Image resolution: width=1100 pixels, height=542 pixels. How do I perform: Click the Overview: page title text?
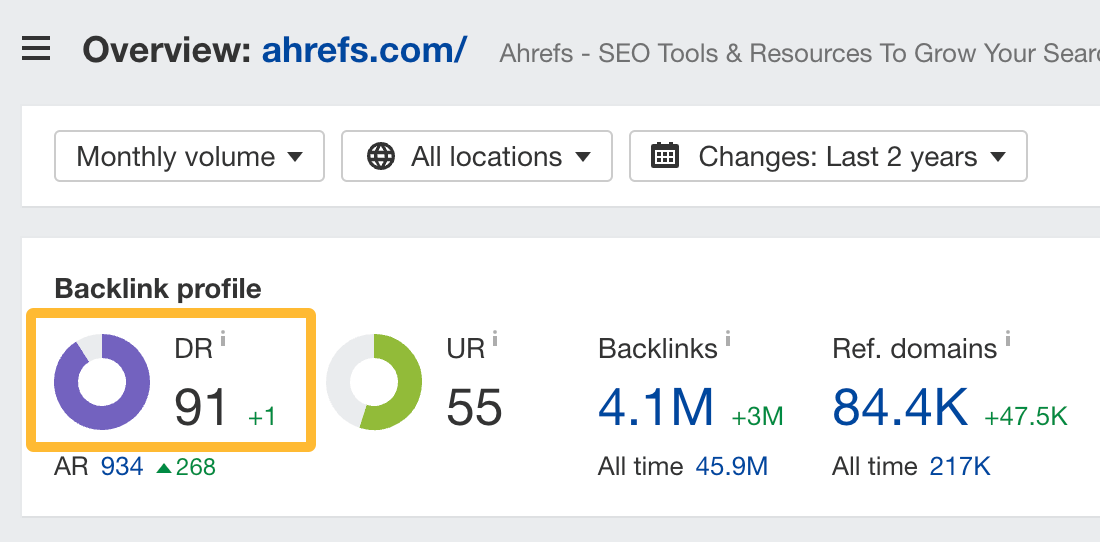tap(167, 50)
